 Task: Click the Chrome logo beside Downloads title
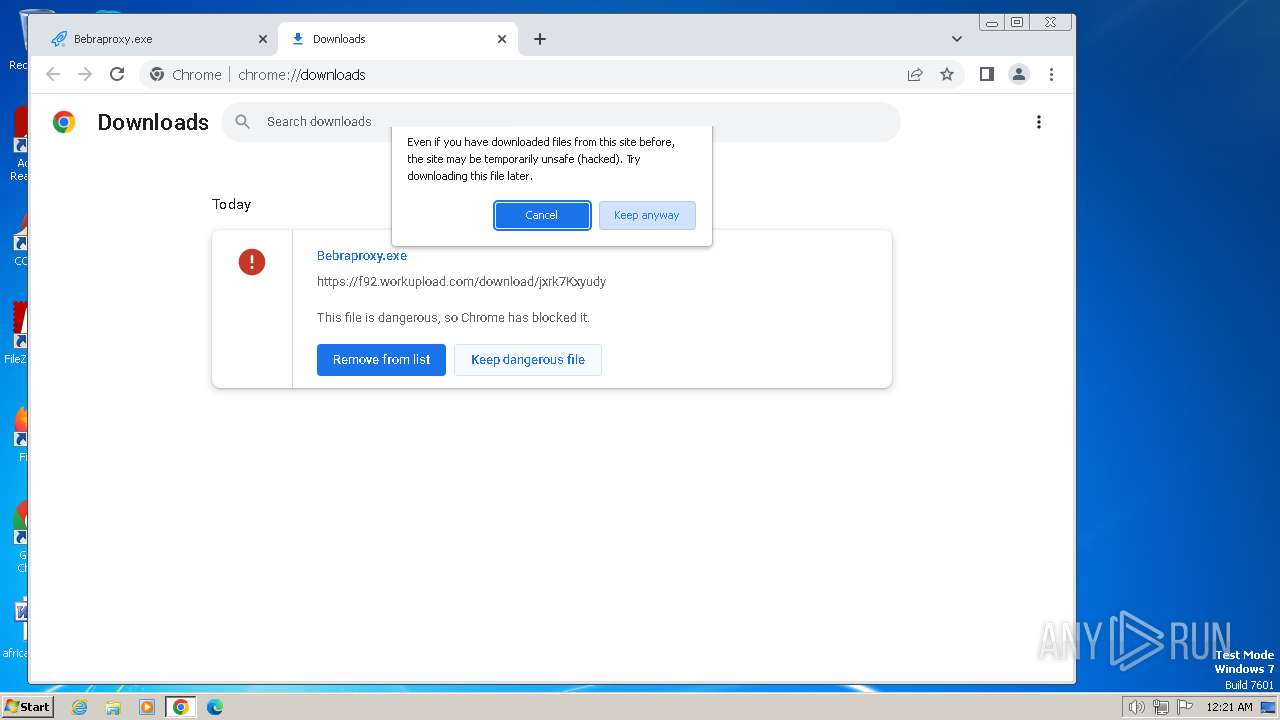(x=64, y=122)
